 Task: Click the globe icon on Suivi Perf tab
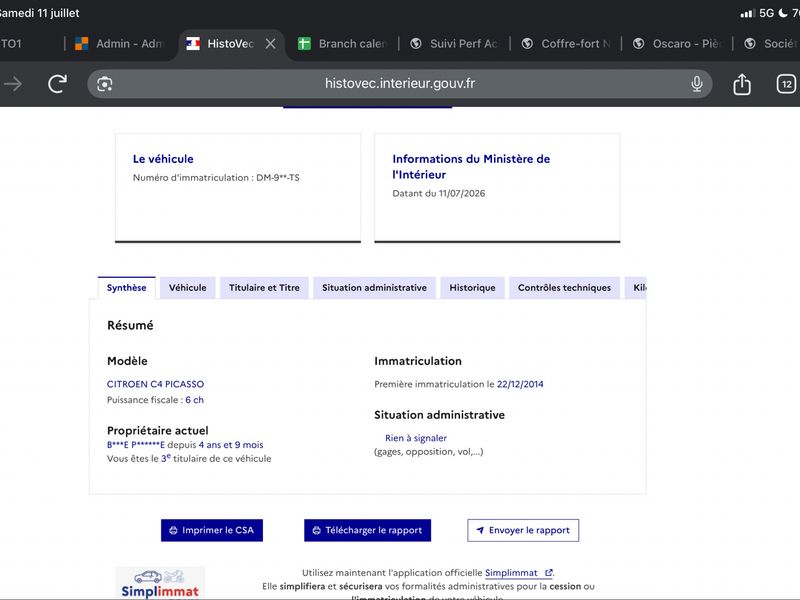(x=416, y=44)
